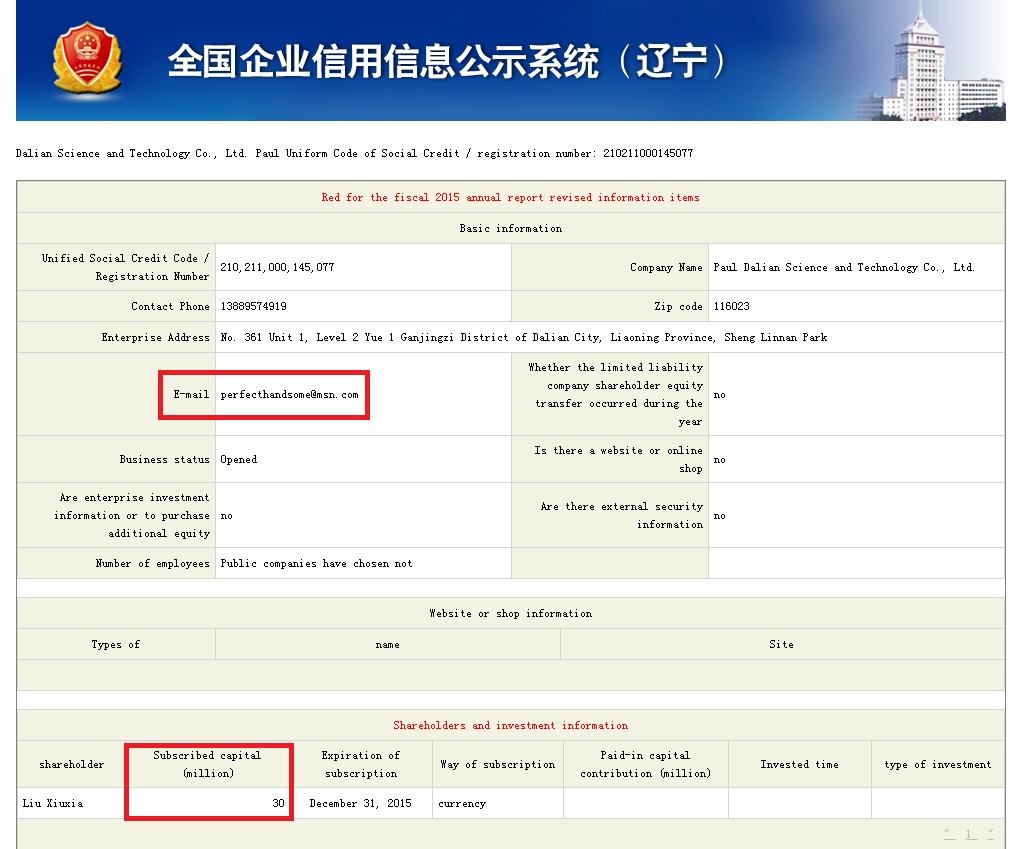The width and height of the screenshot is (1019, 849).
Task: Select the 'currency' subscription way cell
Action: click(x=461, y=803)
